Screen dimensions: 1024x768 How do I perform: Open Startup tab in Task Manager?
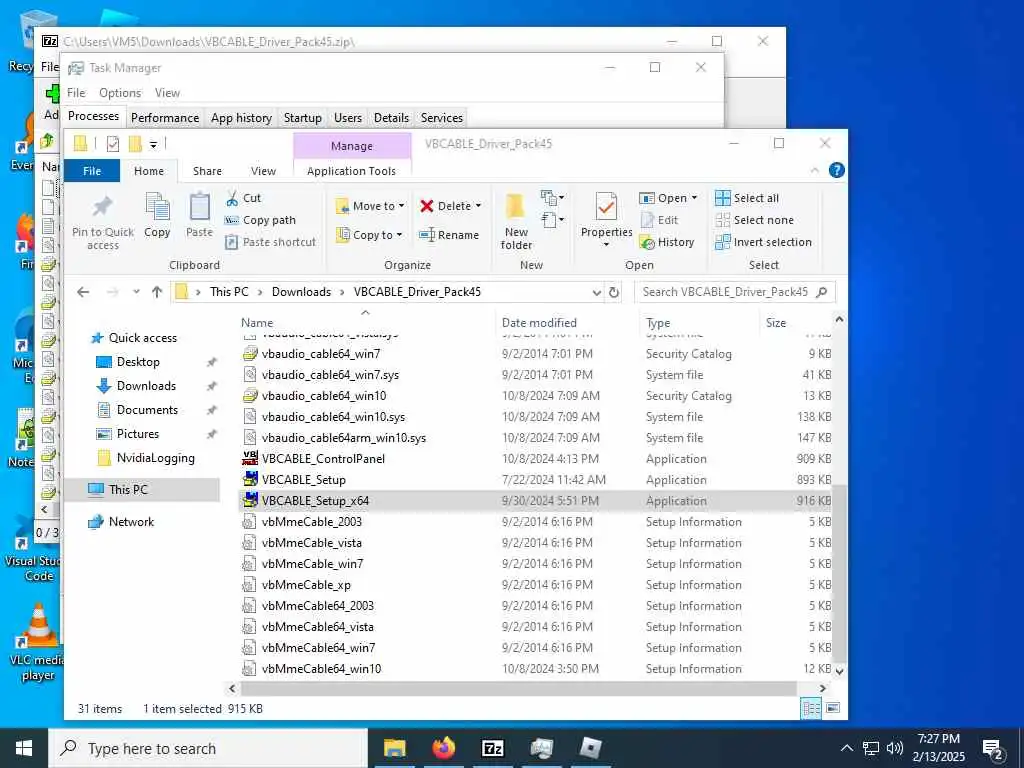pos(302,118)
